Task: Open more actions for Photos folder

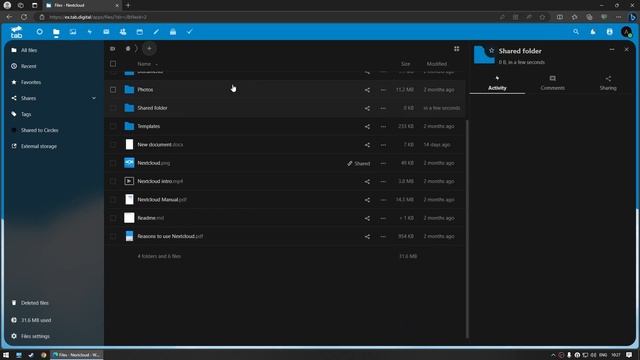Action: (x=383, y=90)
